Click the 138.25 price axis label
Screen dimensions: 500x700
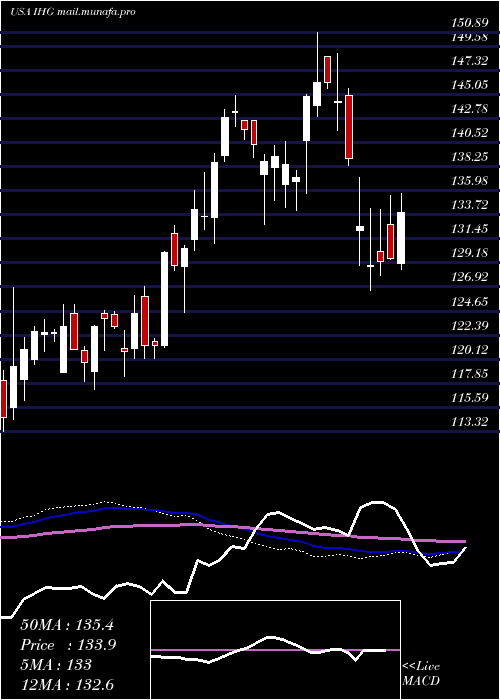point(471,157)
